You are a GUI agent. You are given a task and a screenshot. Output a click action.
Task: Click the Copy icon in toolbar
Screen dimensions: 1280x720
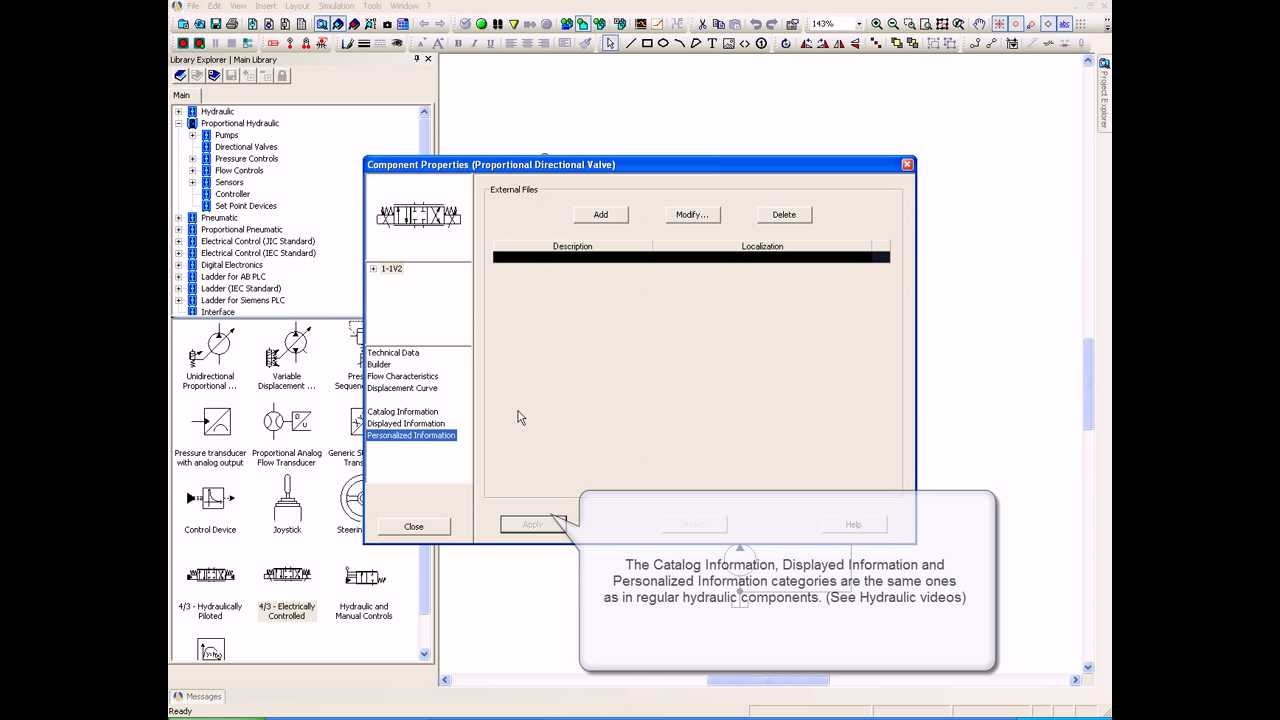718,24
